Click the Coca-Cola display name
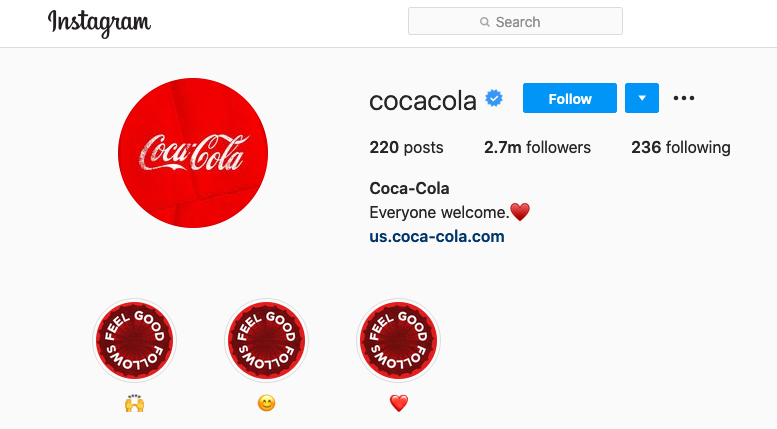Screen dimensions: 777x429 410,188
